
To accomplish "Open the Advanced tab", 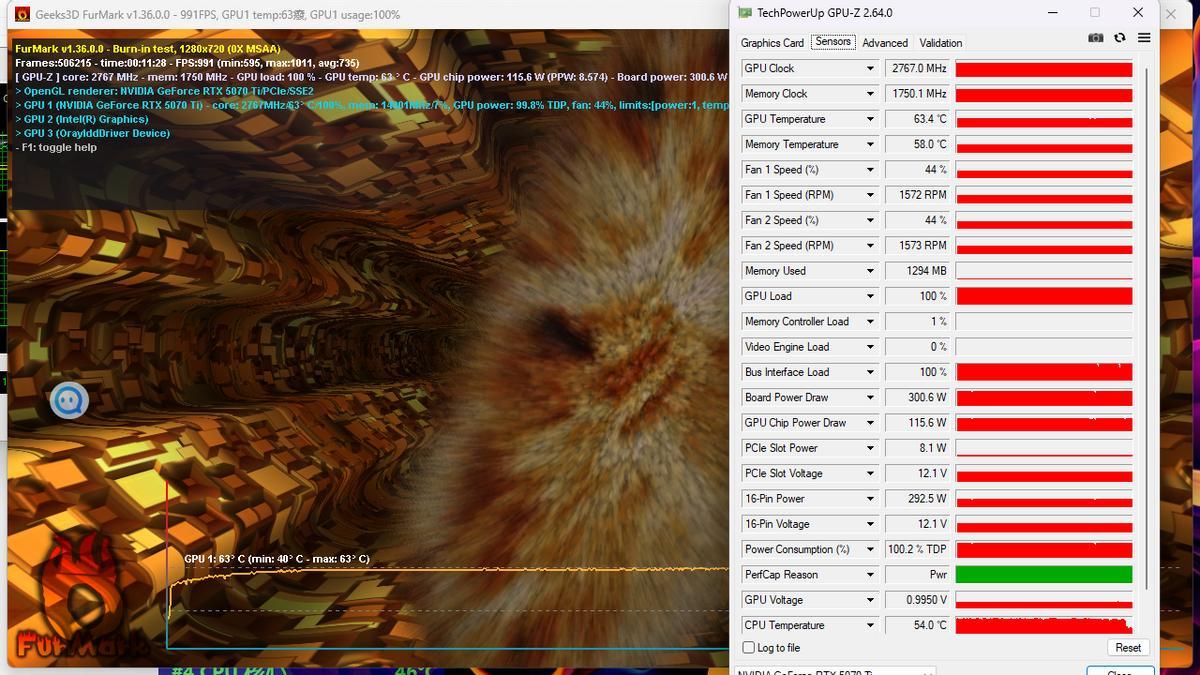I will (x=885, y=43).
